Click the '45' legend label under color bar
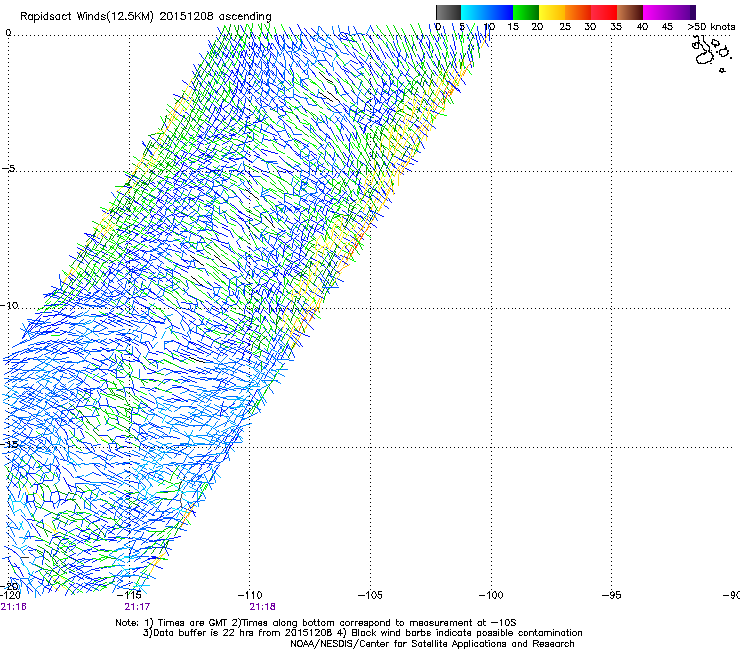The width and height of the screenshot is (740, 650). [x=667, y=27]
